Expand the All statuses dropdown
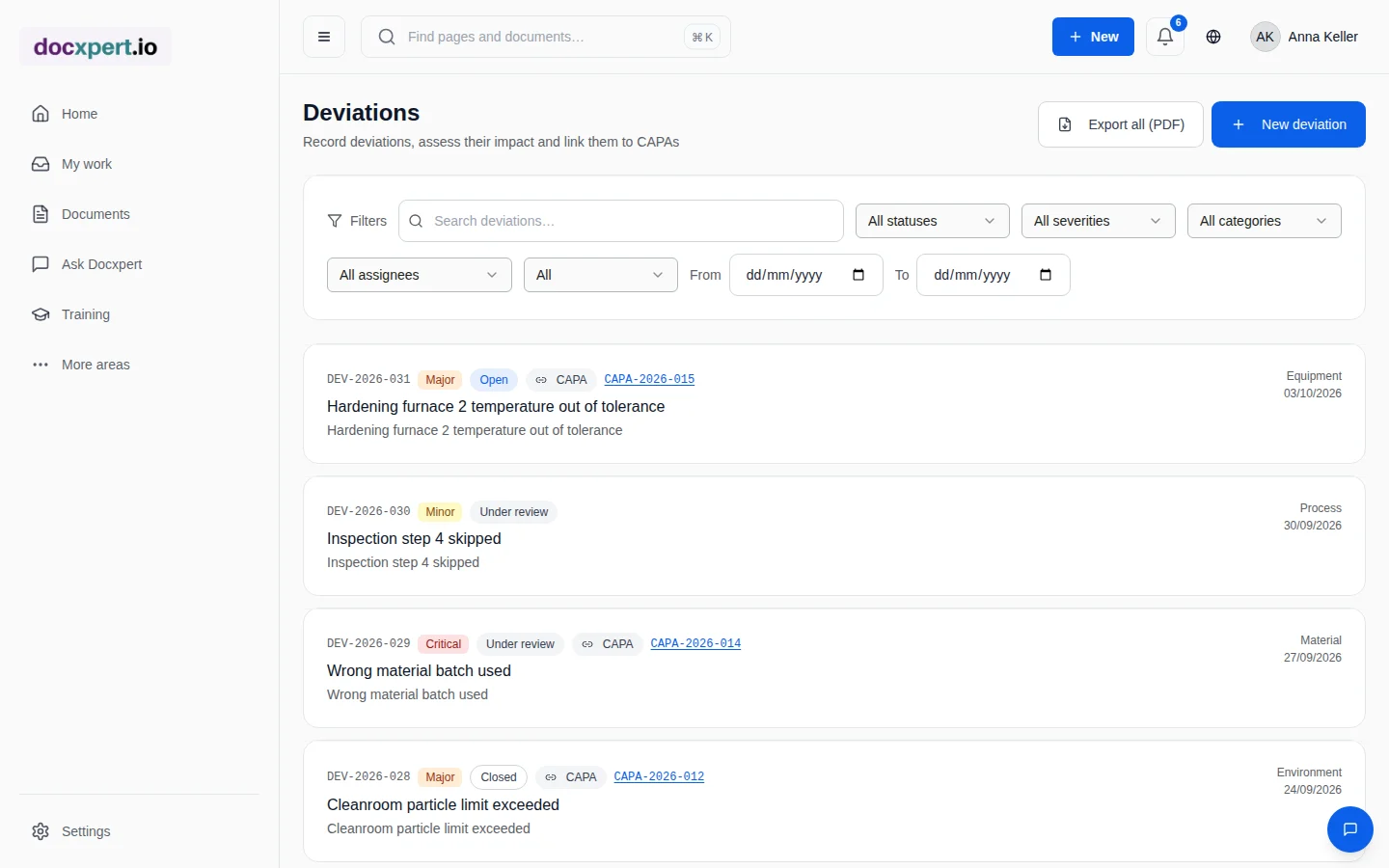Viewport: 1389px width, 868px height. (x=933, y=221)
